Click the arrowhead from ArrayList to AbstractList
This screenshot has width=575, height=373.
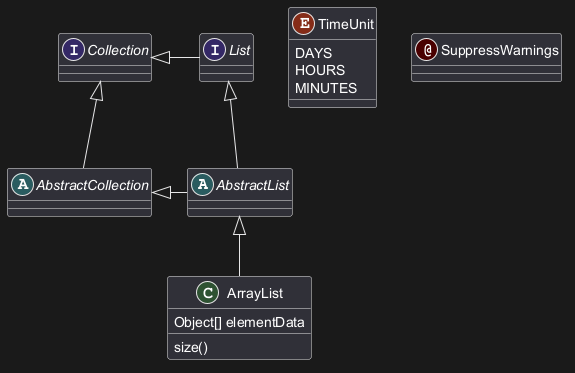[x=239, y=226]
